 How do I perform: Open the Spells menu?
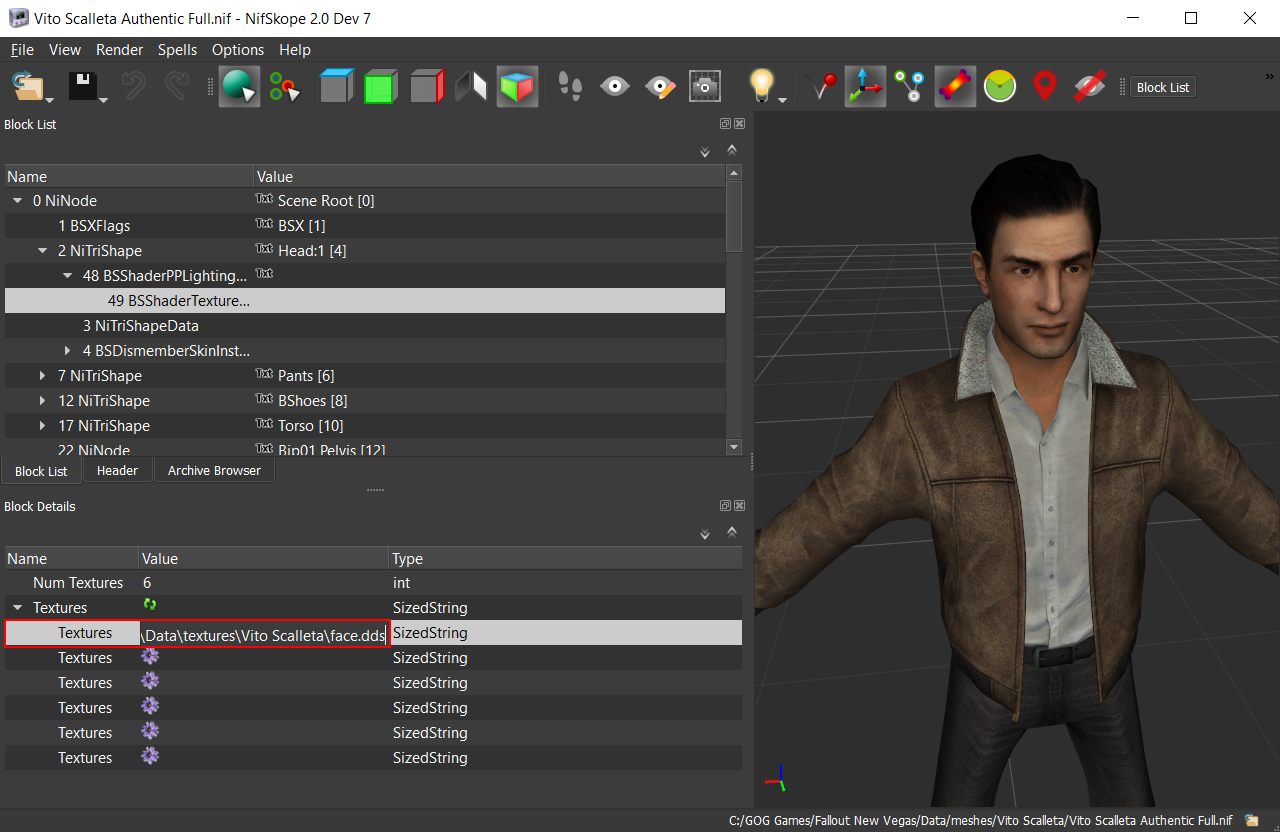pos(178,49)
